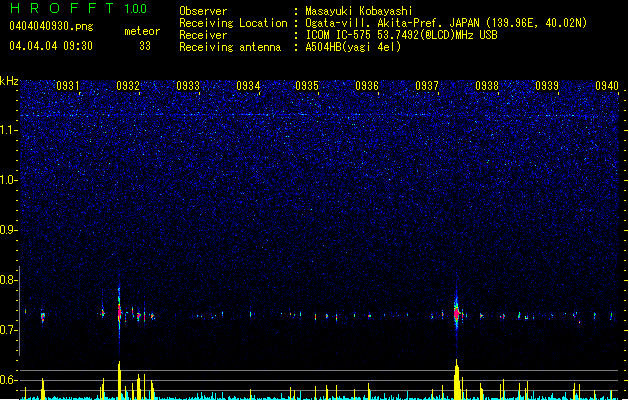Click the 0934 time marker

(x=248, y=86)
